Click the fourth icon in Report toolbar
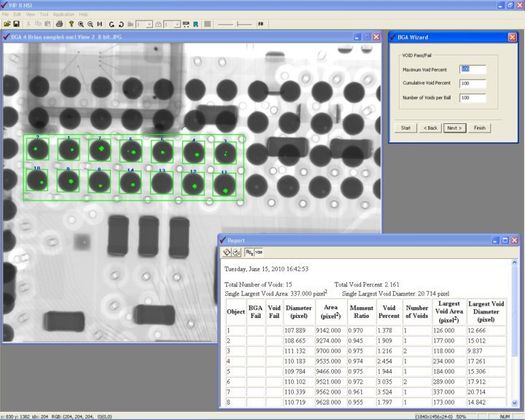Image resolution: width=525 pixels, height=420 pixels. (x=258, y=252)
